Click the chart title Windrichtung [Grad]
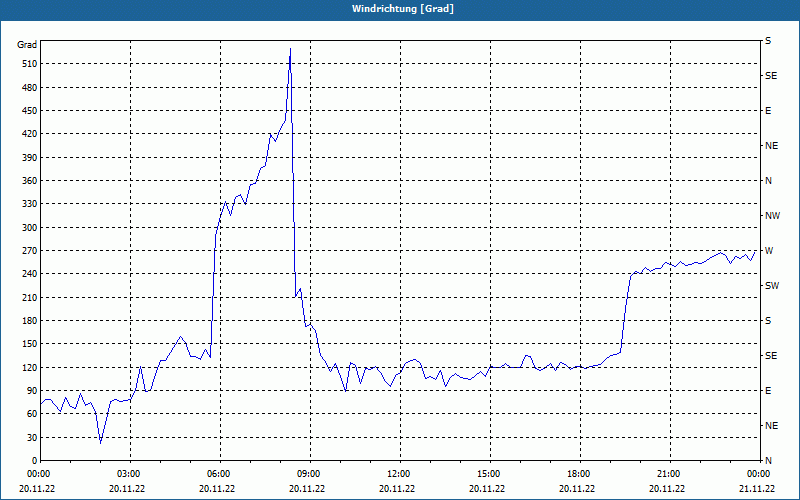This screenshot has height=500, width=800. [403, 9]
